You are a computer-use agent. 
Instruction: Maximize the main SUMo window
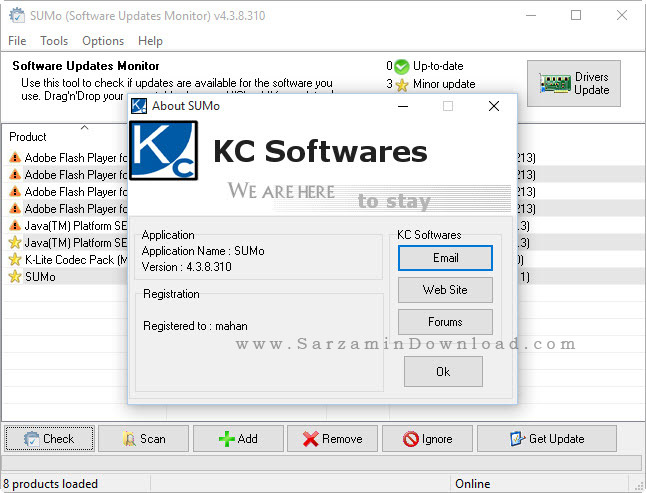coord(576,15)
